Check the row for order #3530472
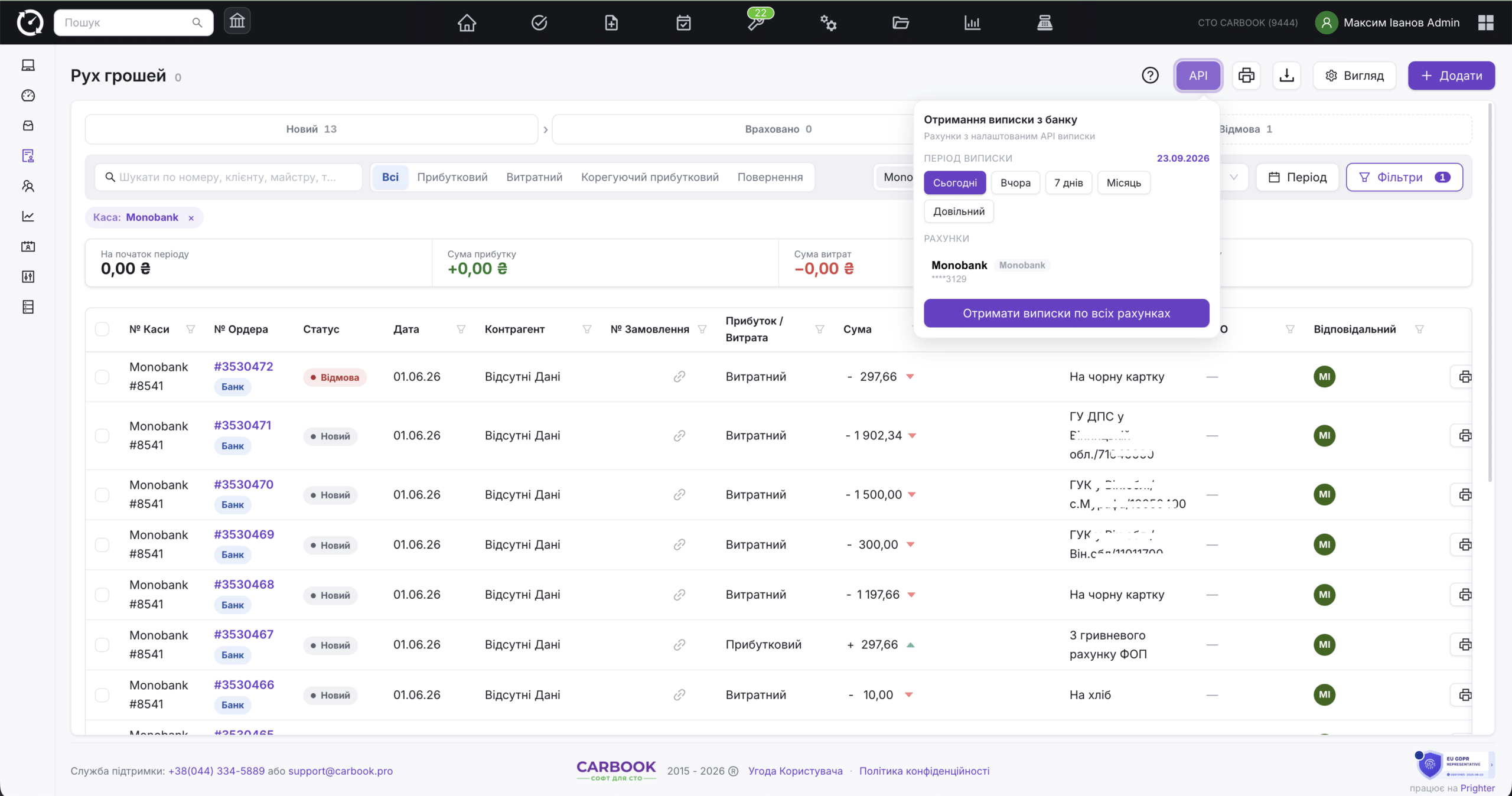The height and width of the screenshot is (796, 1512). point(102,377)
